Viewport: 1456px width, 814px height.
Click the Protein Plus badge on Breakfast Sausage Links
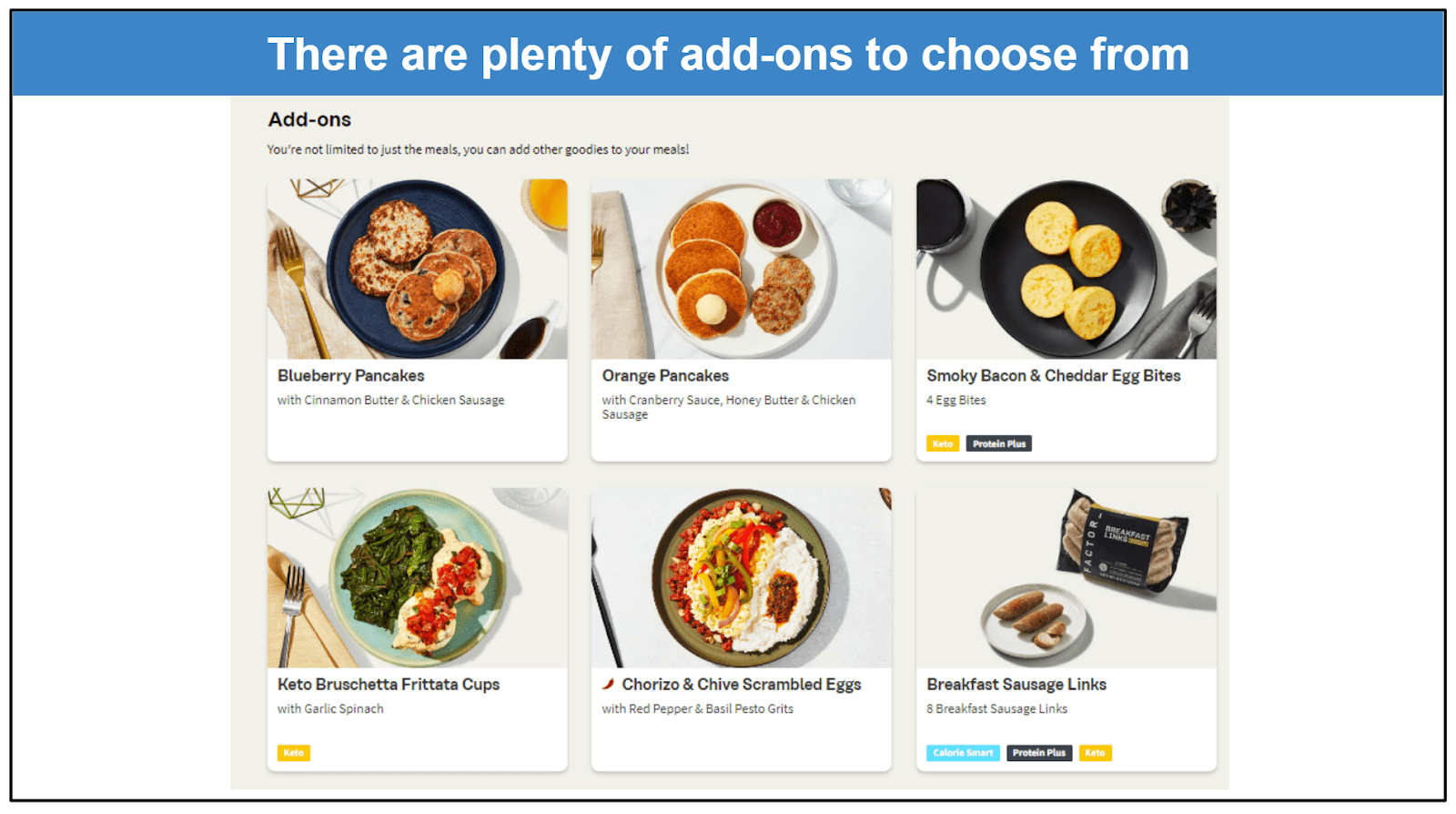[1039, 752]
